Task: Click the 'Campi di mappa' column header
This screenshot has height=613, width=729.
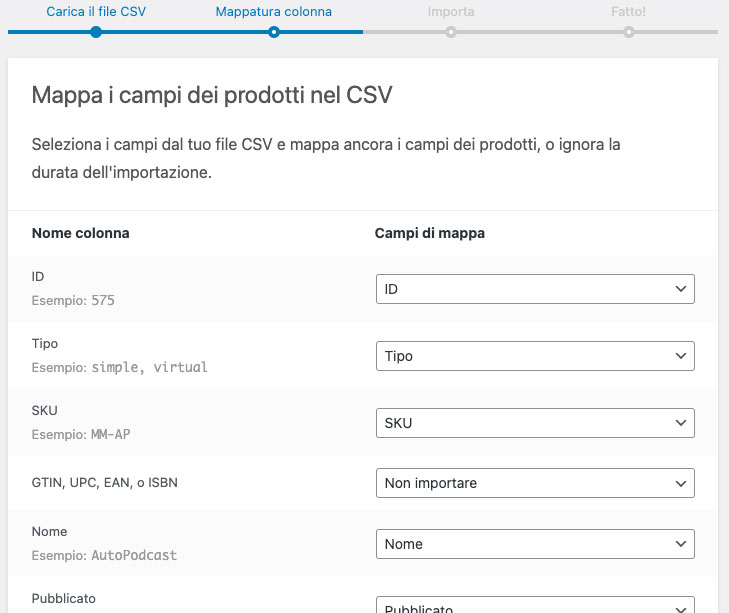Action: coord(429,233)
